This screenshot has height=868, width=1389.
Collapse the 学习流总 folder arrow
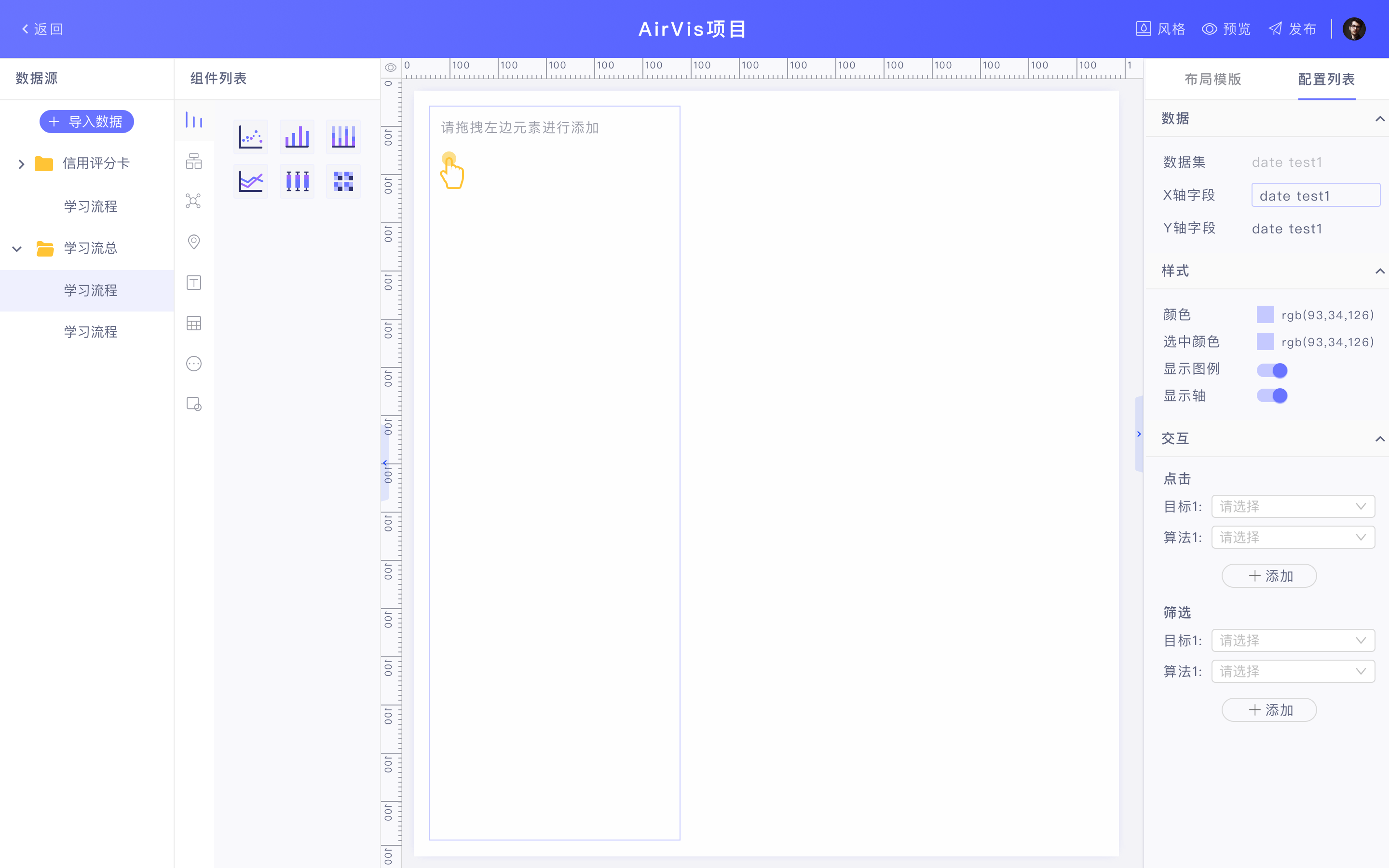coord(17,249)
